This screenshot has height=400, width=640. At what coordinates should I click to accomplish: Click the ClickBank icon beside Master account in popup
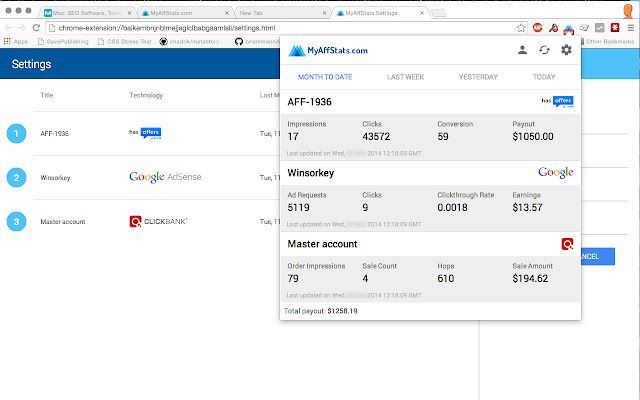click(x=567, y=244)
